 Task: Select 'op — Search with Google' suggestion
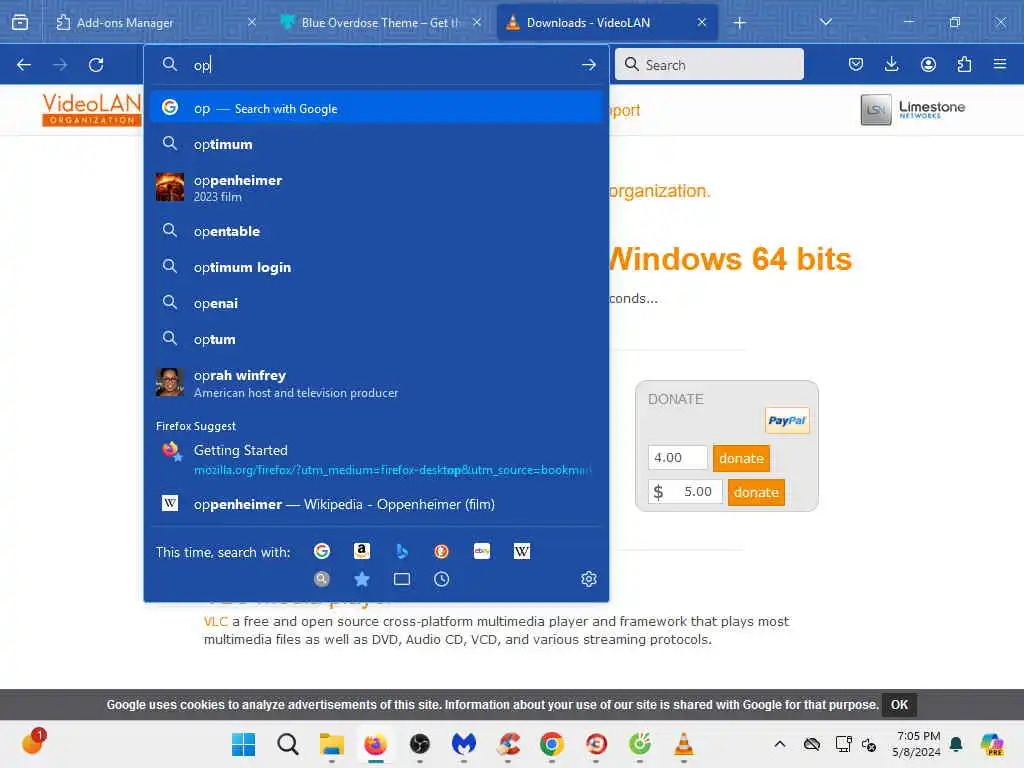(376, 108)
